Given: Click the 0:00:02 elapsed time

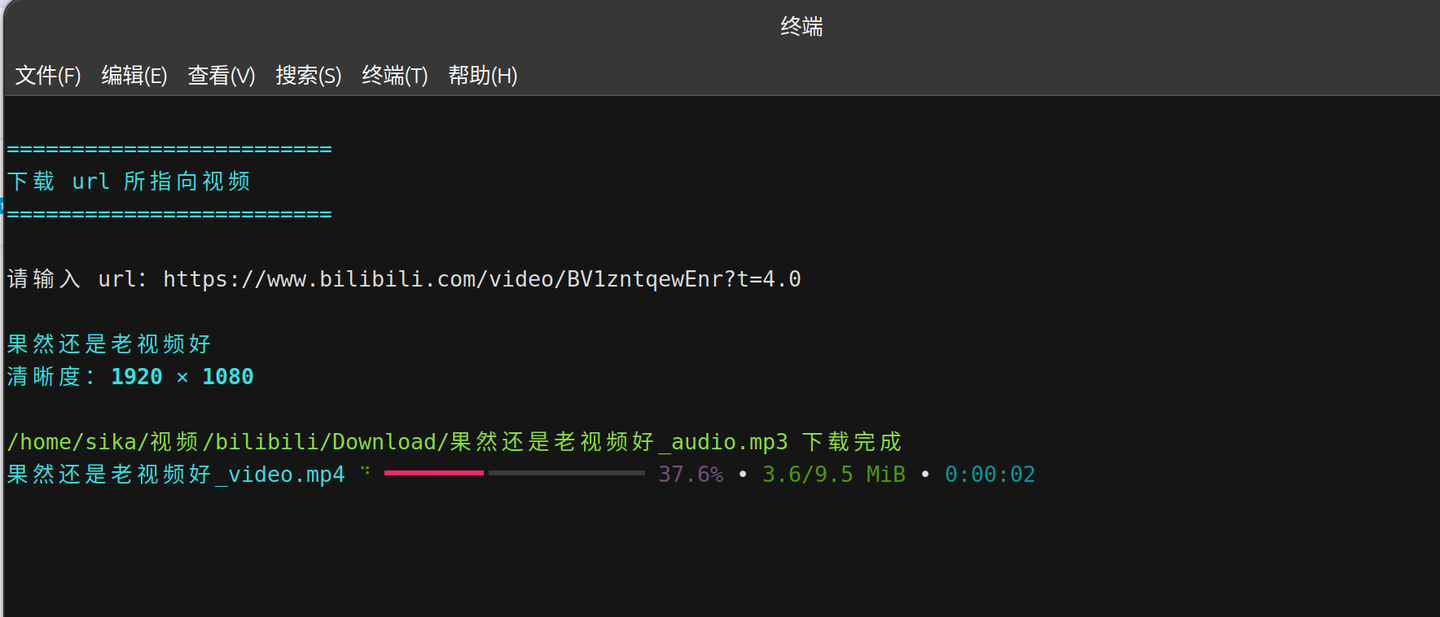Looking at the screenshot, I should (990, 474).
